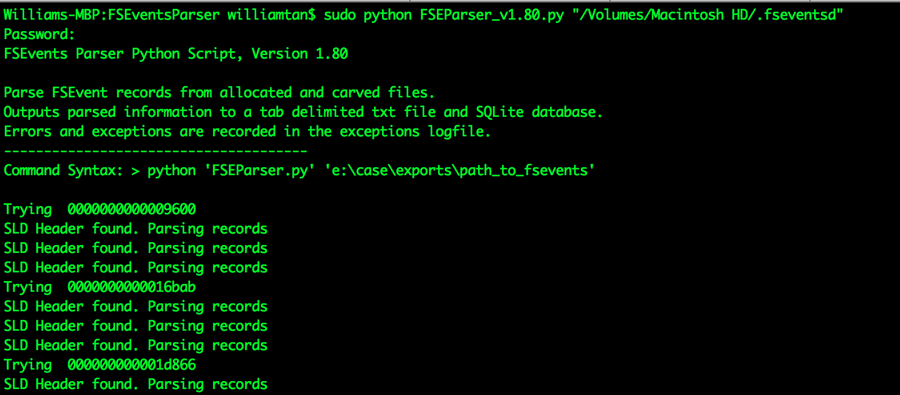The width and height of the screenshot is (900, 395).
Task: Click the word sudo in the command
Action: click(340, 16)
